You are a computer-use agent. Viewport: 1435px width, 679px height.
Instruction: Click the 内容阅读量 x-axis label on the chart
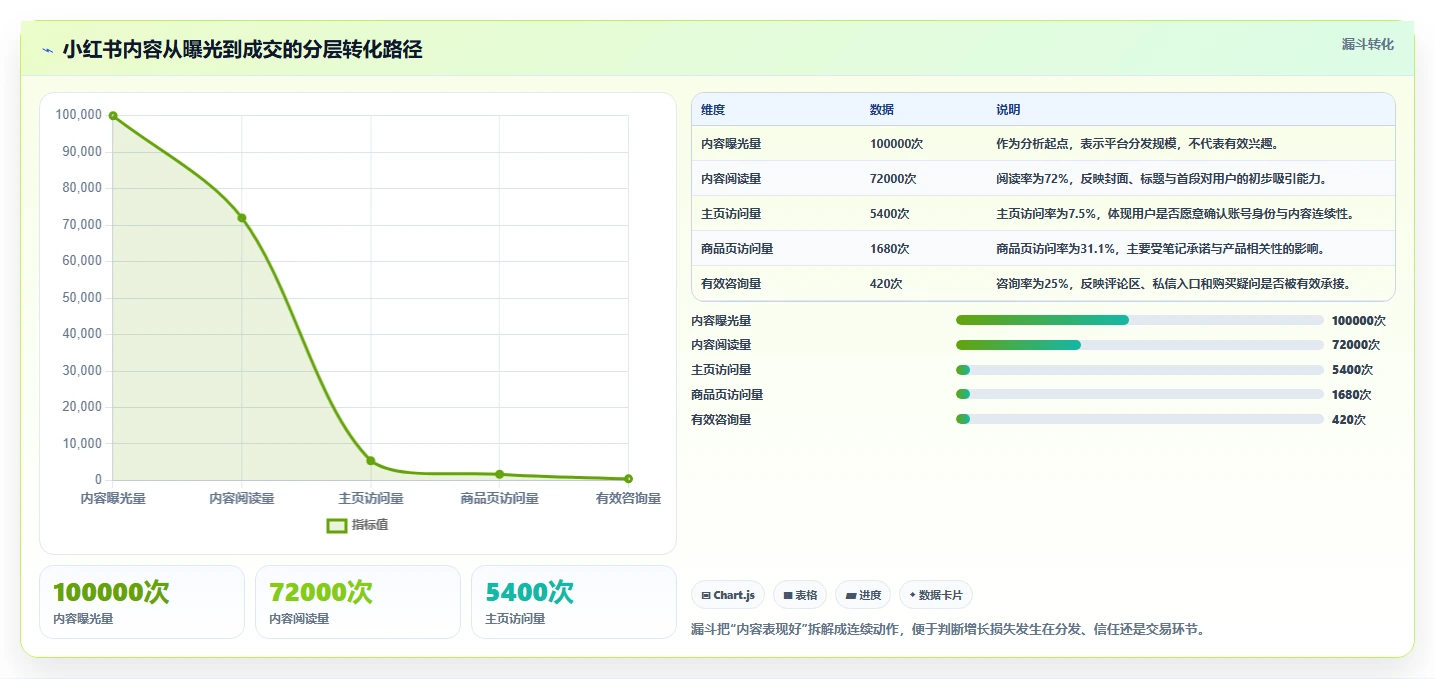pos(242,498)
